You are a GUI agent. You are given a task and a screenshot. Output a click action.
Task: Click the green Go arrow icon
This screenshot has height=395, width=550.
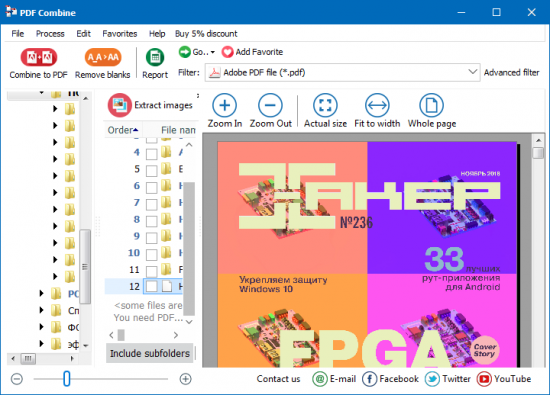[x=185, y=52]
